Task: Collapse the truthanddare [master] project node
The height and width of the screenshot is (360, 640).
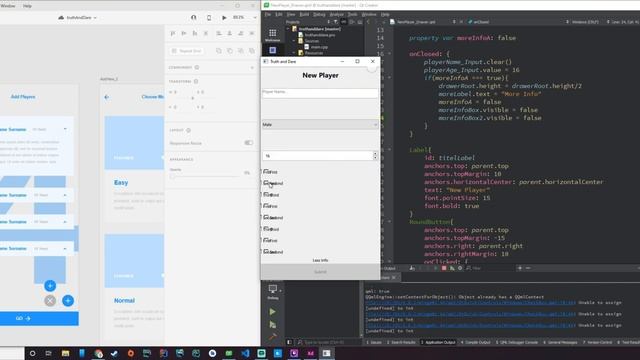Action: (x=288, y=29)
